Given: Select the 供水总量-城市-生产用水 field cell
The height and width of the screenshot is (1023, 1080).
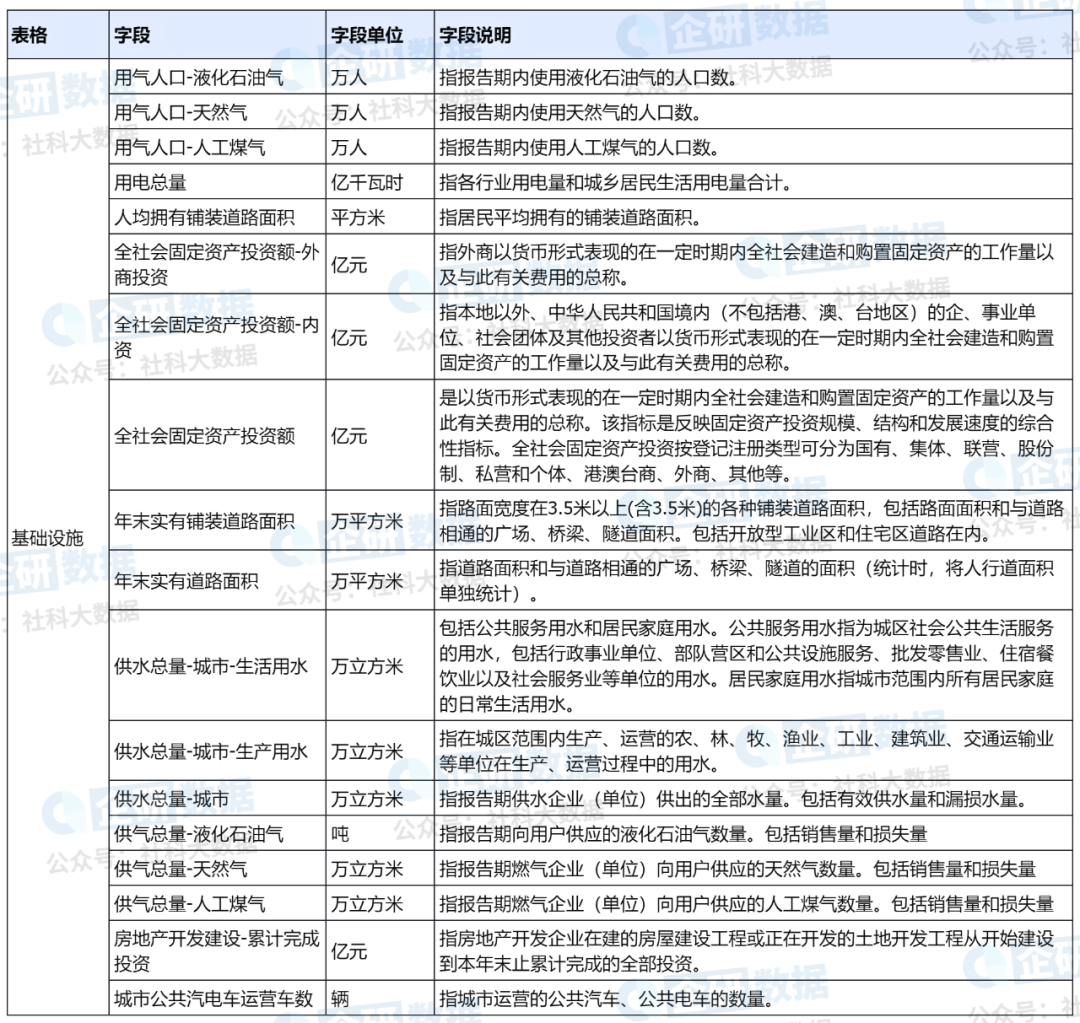Looking at the screenshot, I should coord(217,751).
